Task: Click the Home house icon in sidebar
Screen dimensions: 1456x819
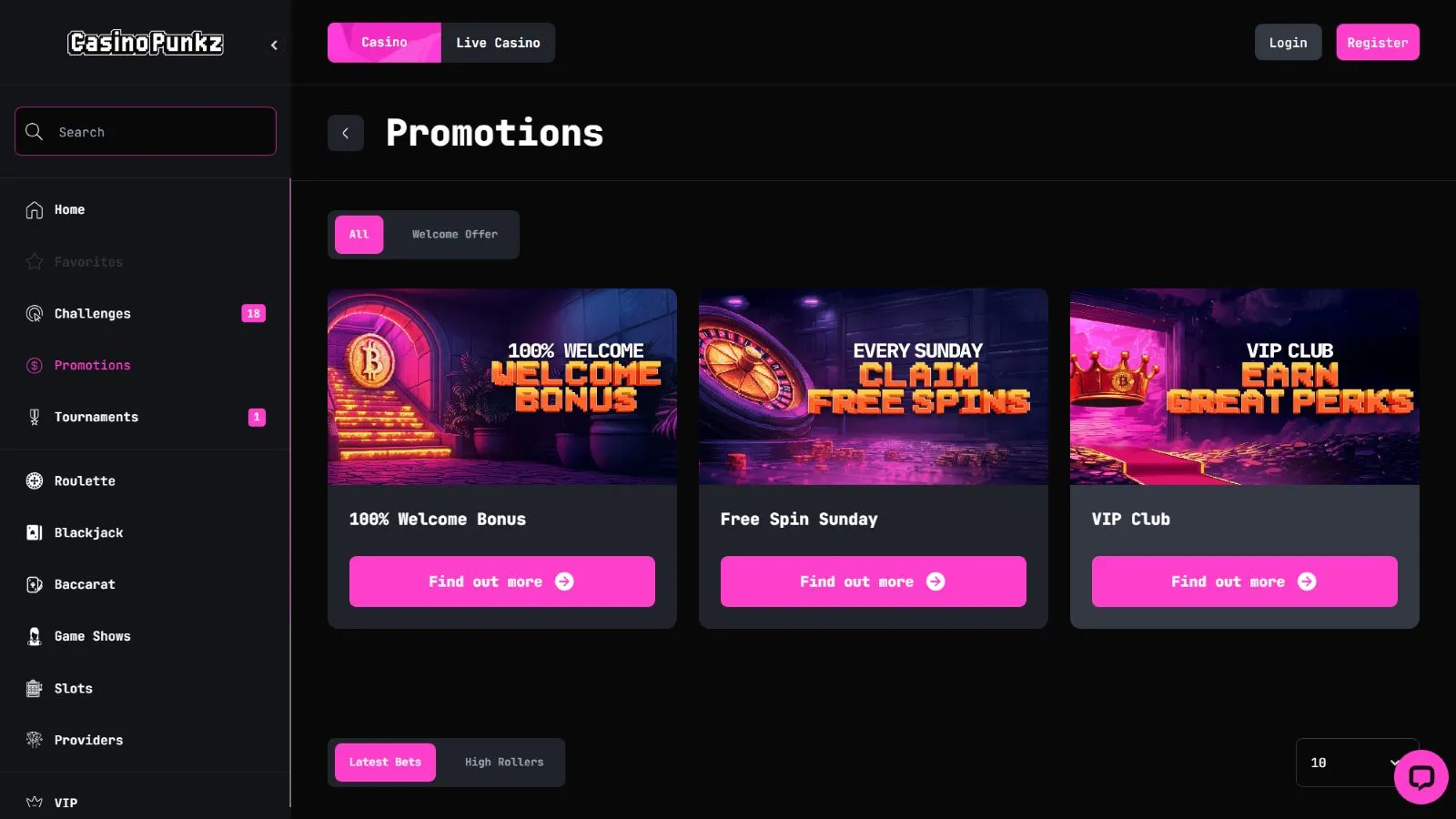Action: pos(35,210)
